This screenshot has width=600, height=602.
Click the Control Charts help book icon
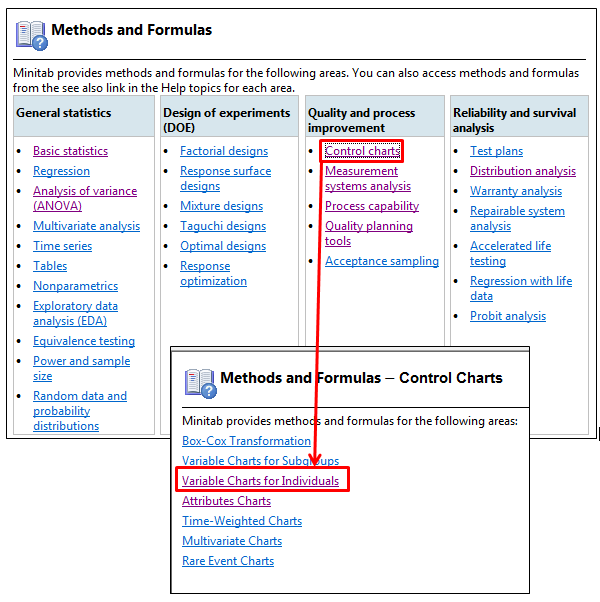point(200,383)
